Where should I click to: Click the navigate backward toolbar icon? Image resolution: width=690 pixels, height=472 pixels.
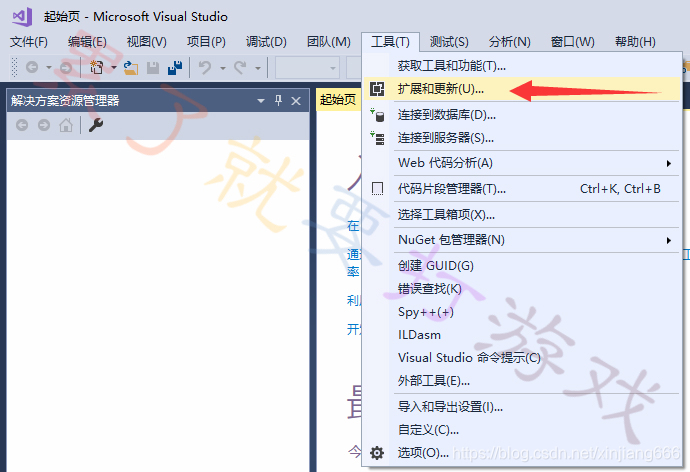pyautogui.click(x=32, y=67)
